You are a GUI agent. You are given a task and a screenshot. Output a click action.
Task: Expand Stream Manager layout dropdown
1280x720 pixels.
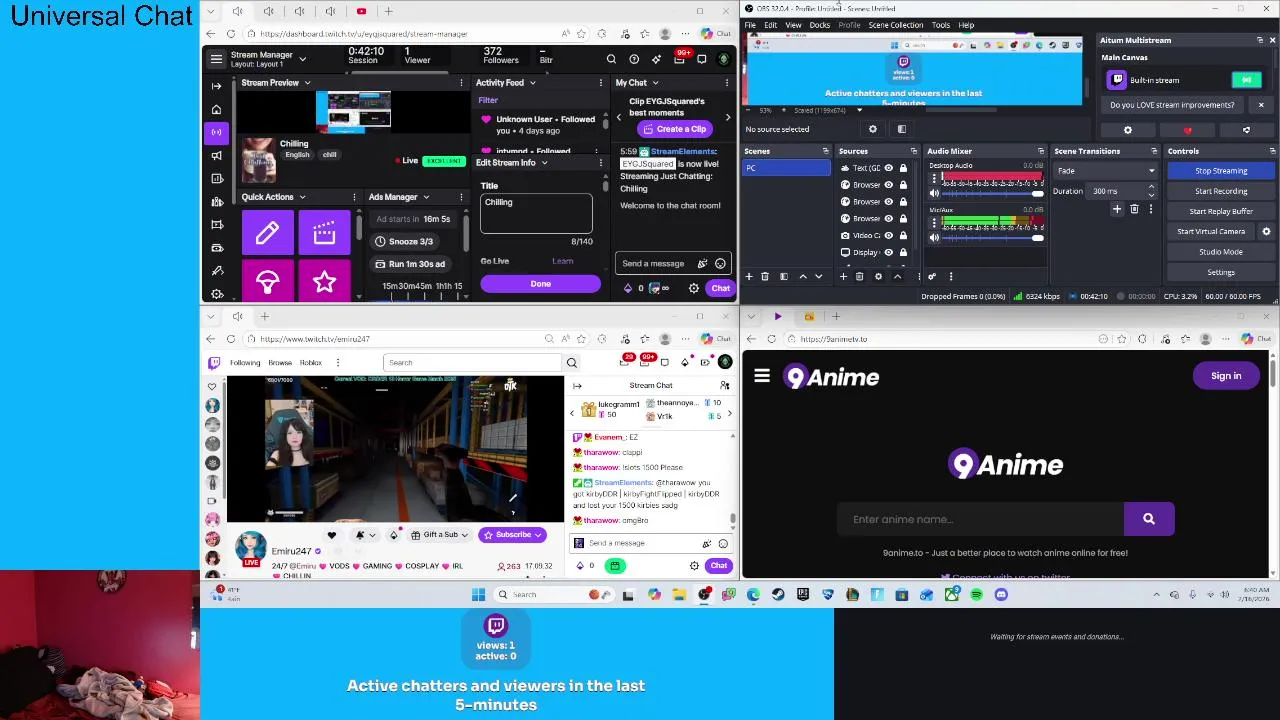pos(302,59)
